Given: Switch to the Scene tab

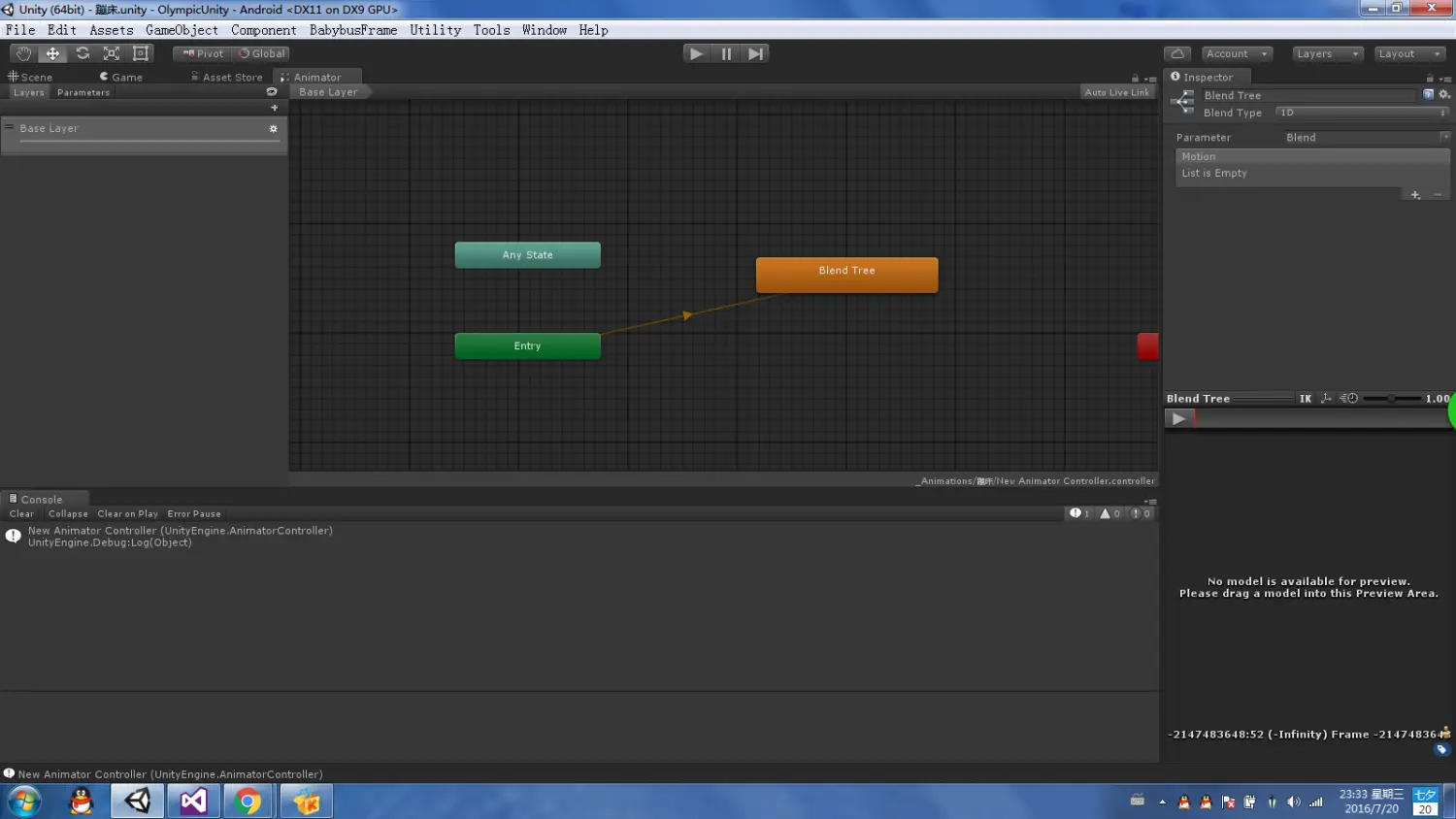Looking at the screenshot, I should (30, 77).
